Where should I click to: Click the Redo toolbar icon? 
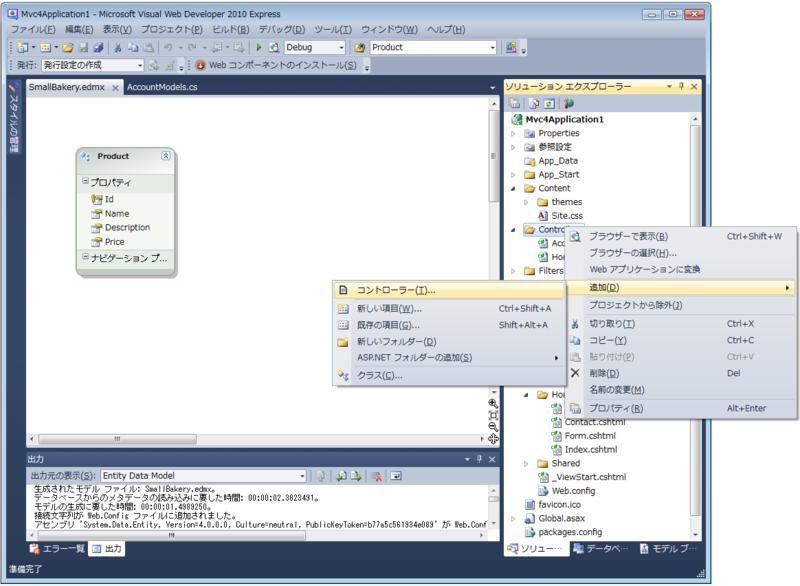point(192,47)
